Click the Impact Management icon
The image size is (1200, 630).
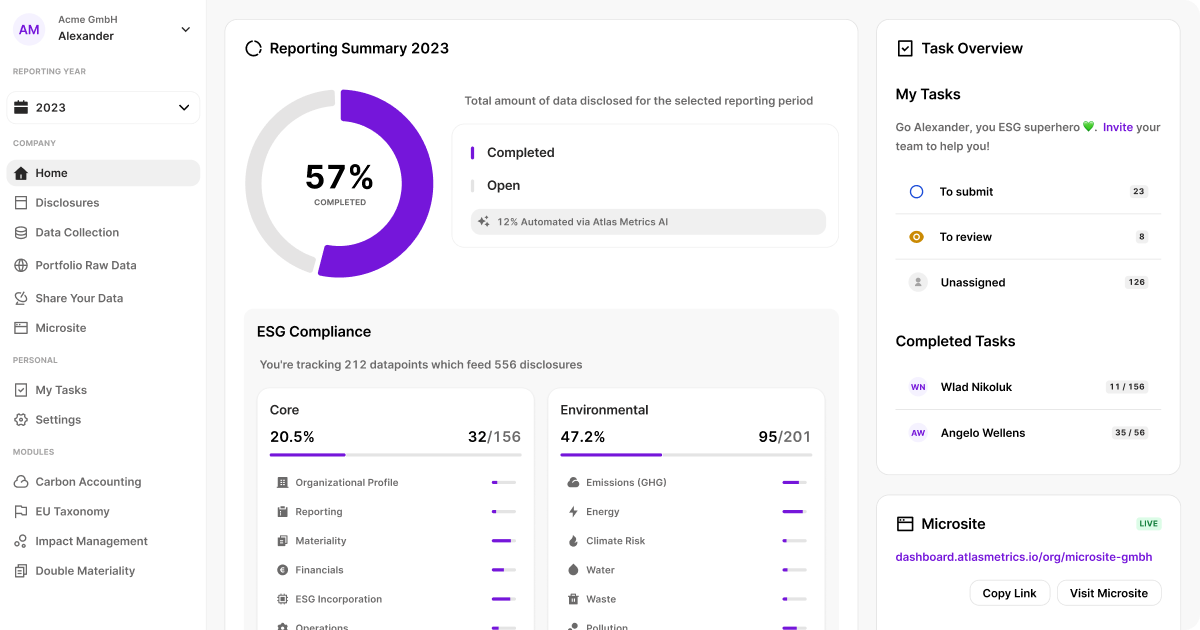21,542
